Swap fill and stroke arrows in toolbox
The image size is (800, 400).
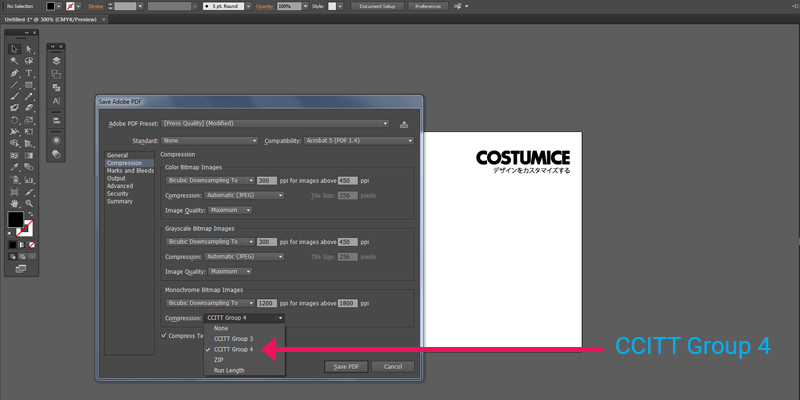(31, 214)
